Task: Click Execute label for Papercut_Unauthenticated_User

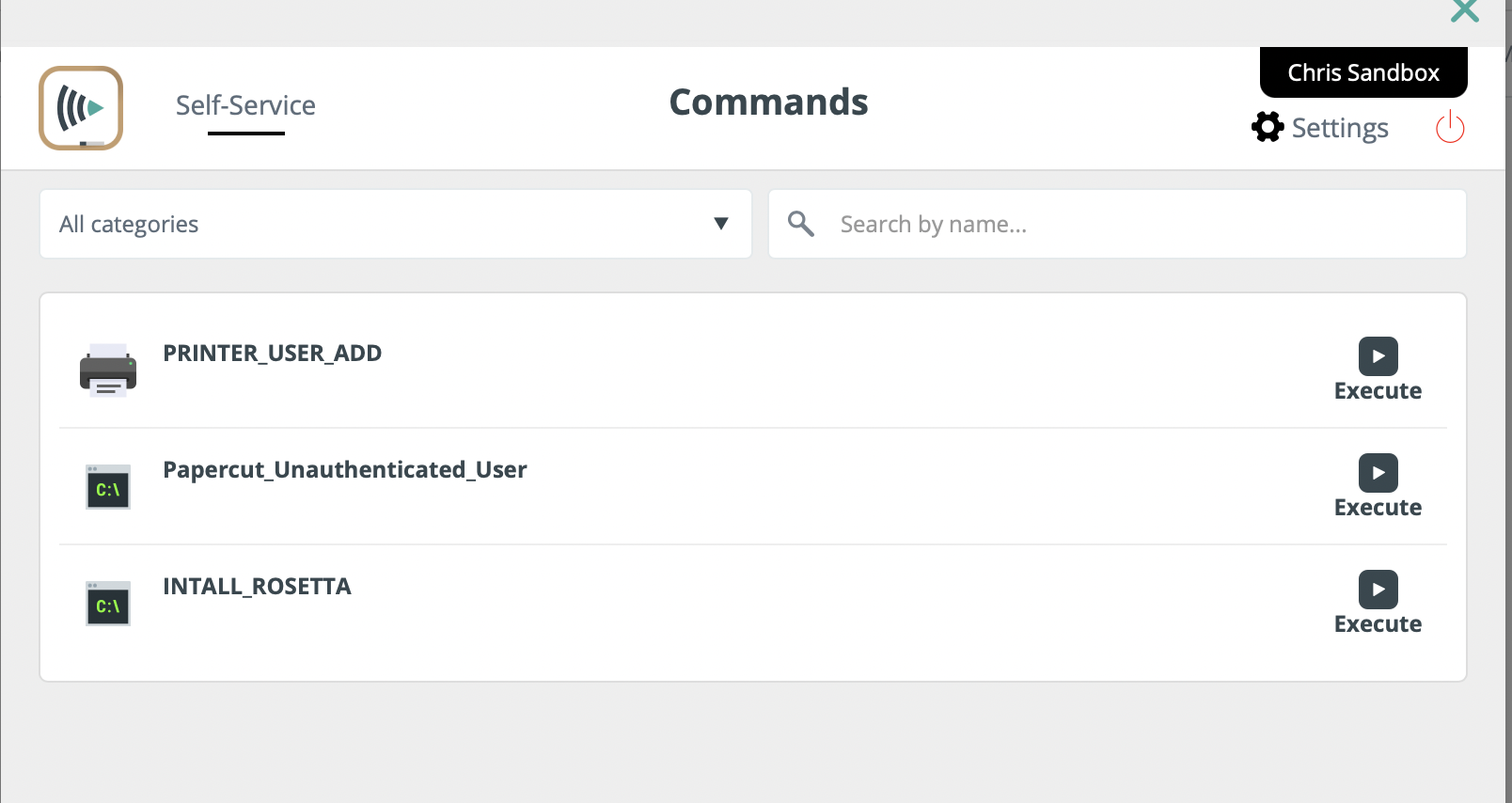Action: point(1378,508)
